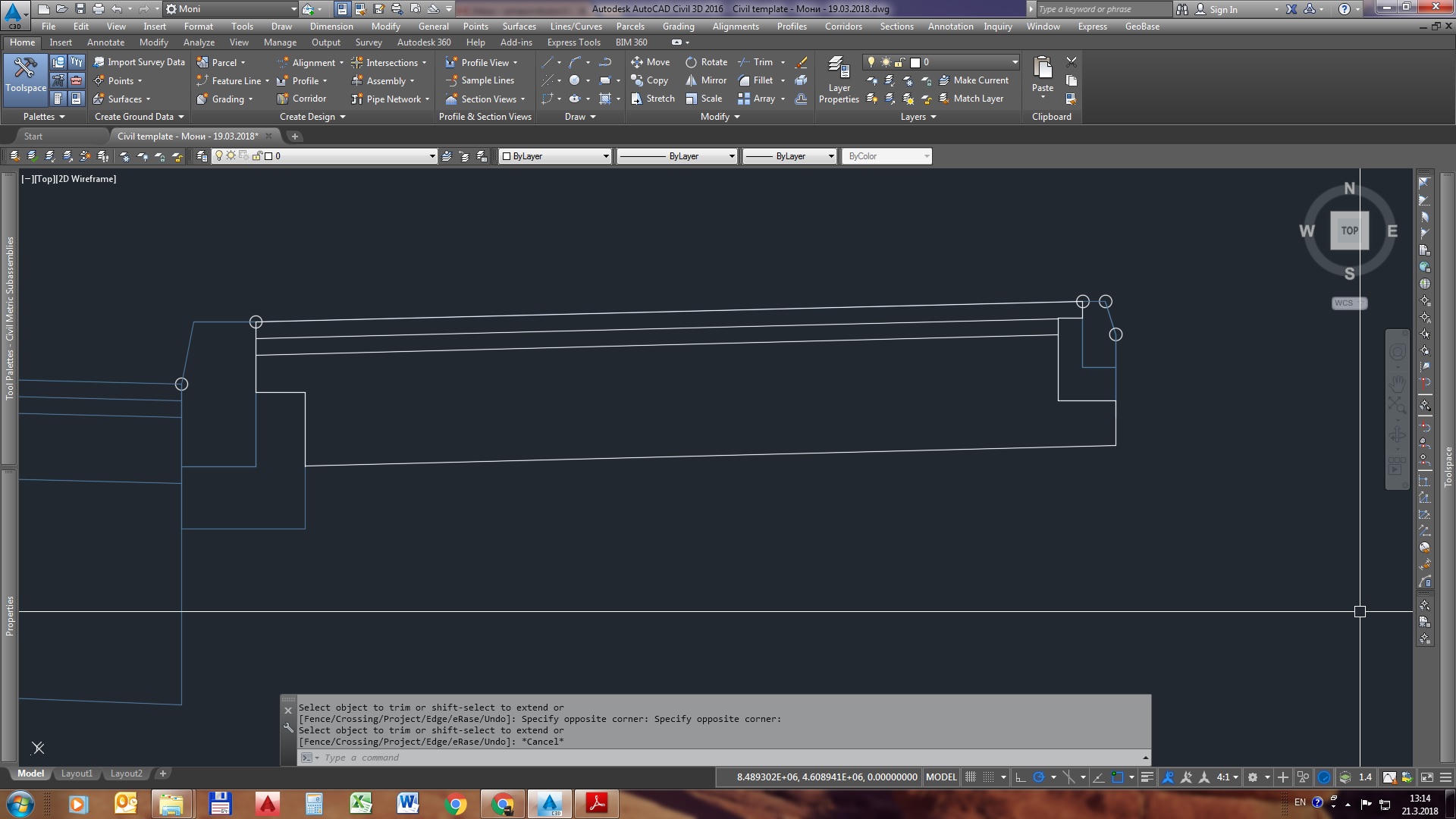Open the ByLayer color swatch dropdown

606,156
